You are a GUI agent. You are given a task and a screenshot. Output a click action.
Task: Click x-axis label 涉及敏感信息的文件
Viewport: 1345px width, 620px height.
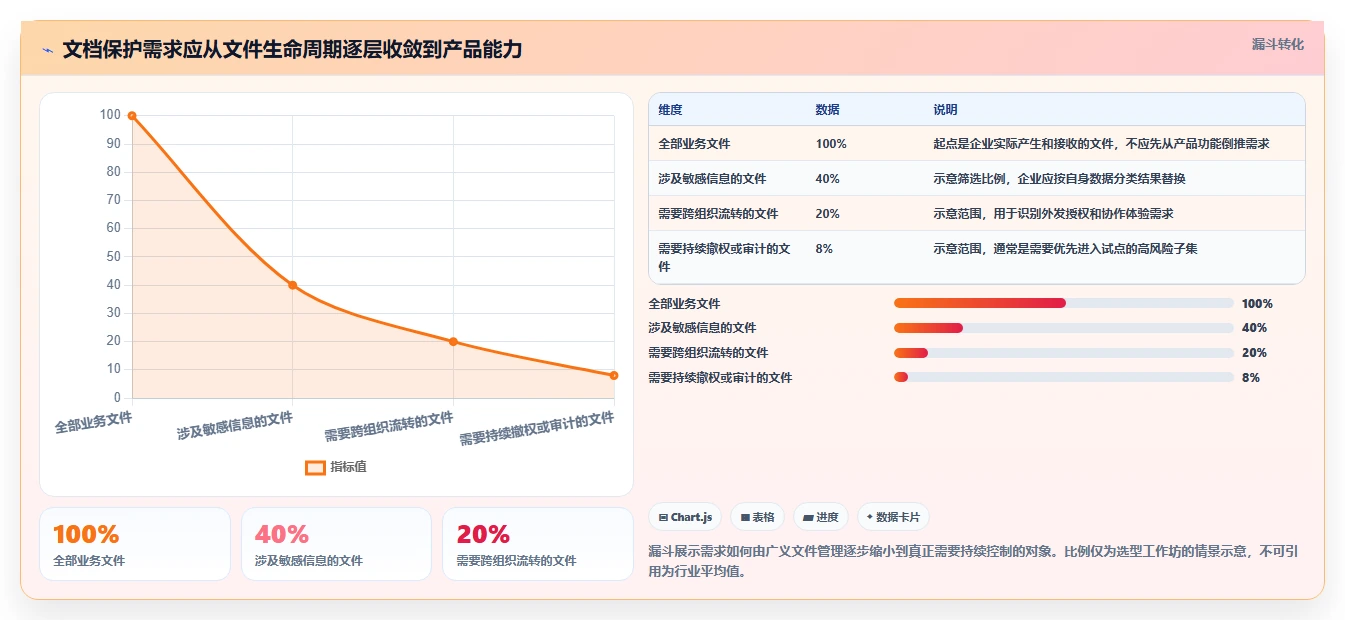point(235,425)
